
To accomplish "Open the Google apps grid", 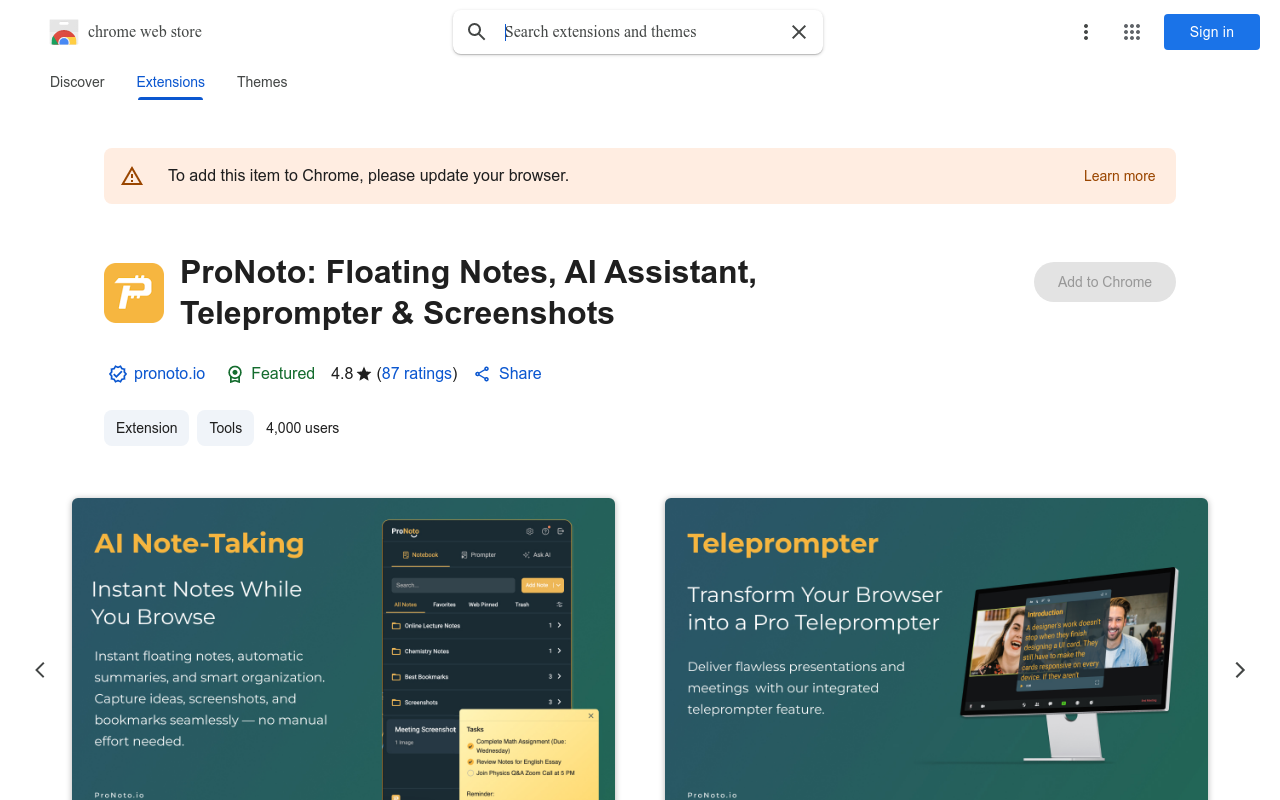I will coord(1132,32).
